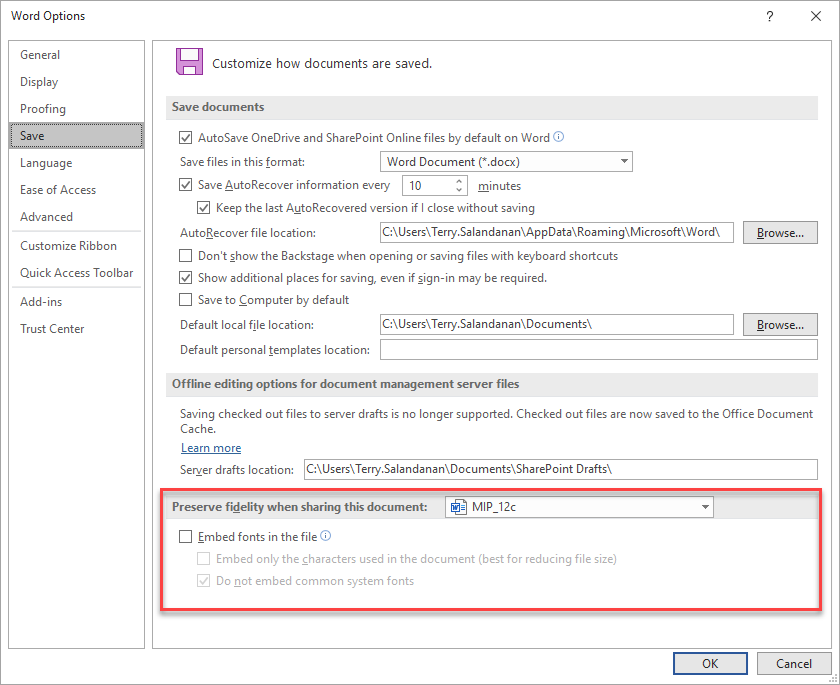Open the Advanced options category

[46, 217]
